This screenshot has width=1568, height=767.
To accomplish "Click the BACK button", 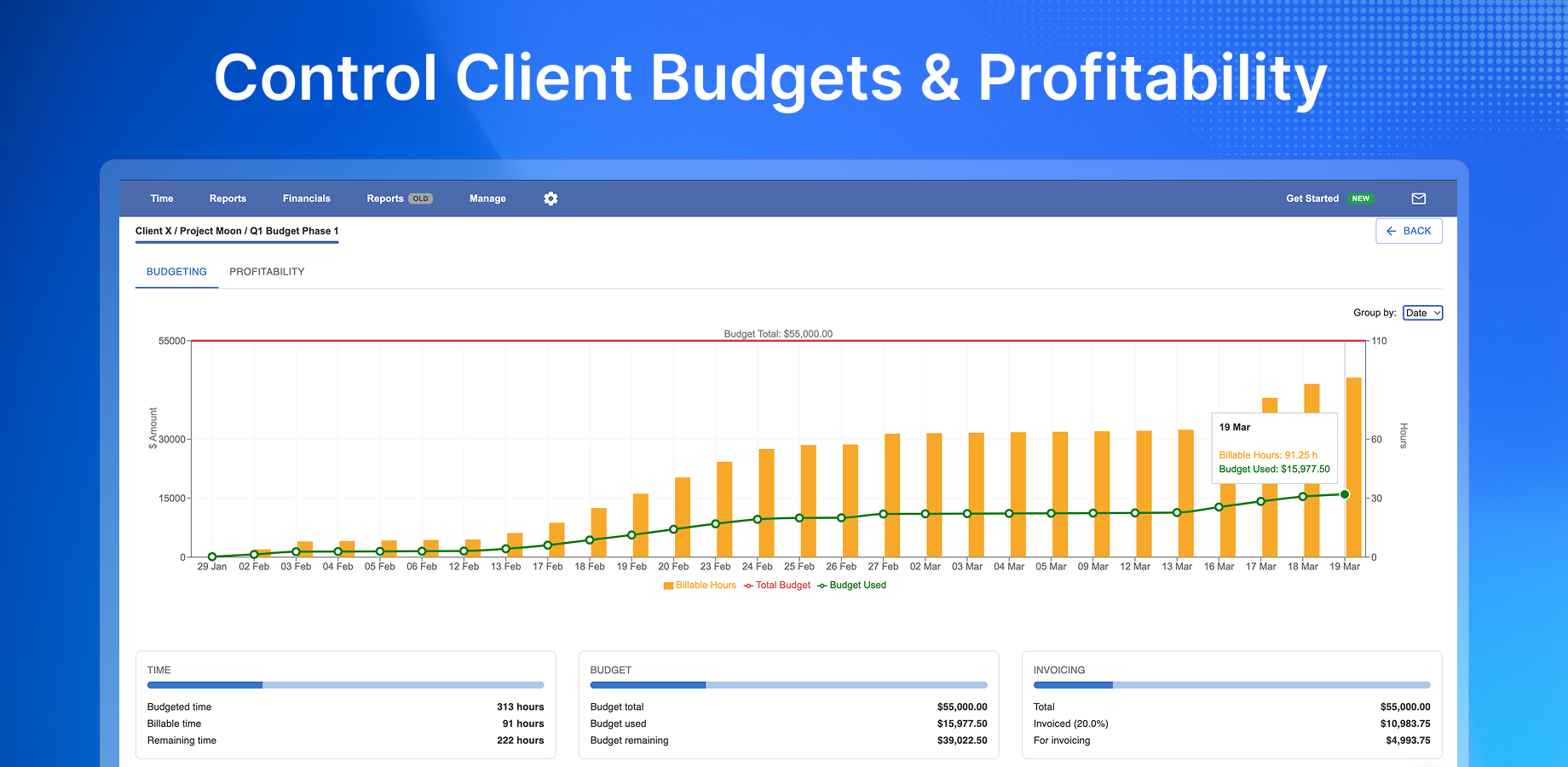I will (1409, 231).
